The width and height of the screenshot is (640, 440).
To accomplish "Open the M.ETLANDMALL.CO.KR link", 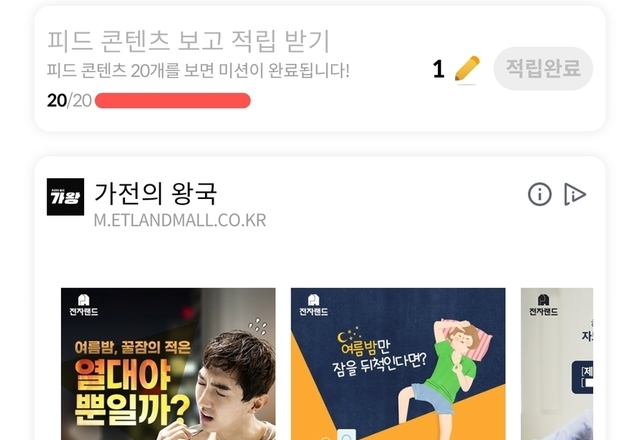I will [x=180, y=220].
